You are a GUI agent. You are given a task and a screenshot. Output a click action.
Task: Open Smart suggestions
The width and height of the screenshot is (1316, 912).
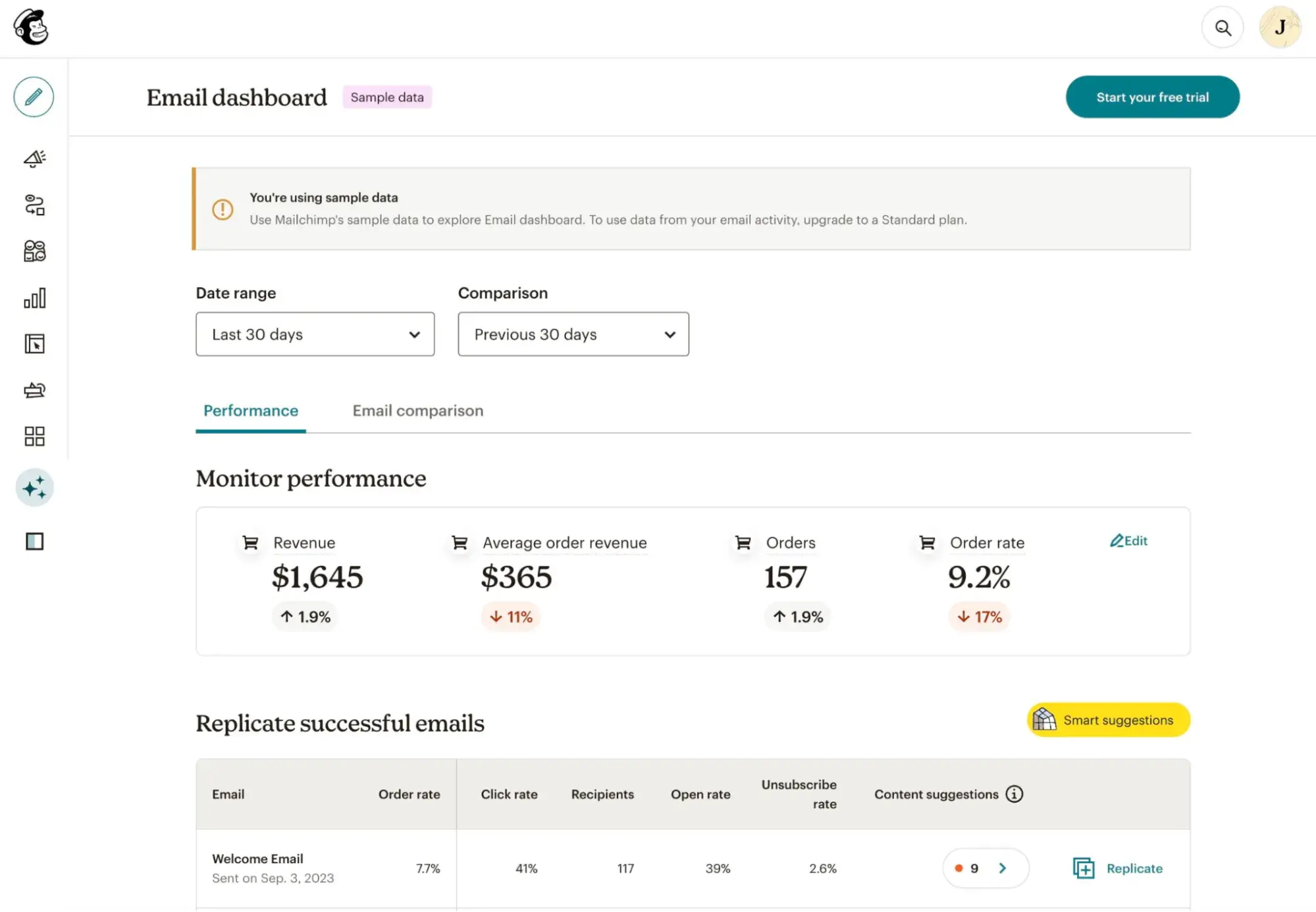point(1107,719)
